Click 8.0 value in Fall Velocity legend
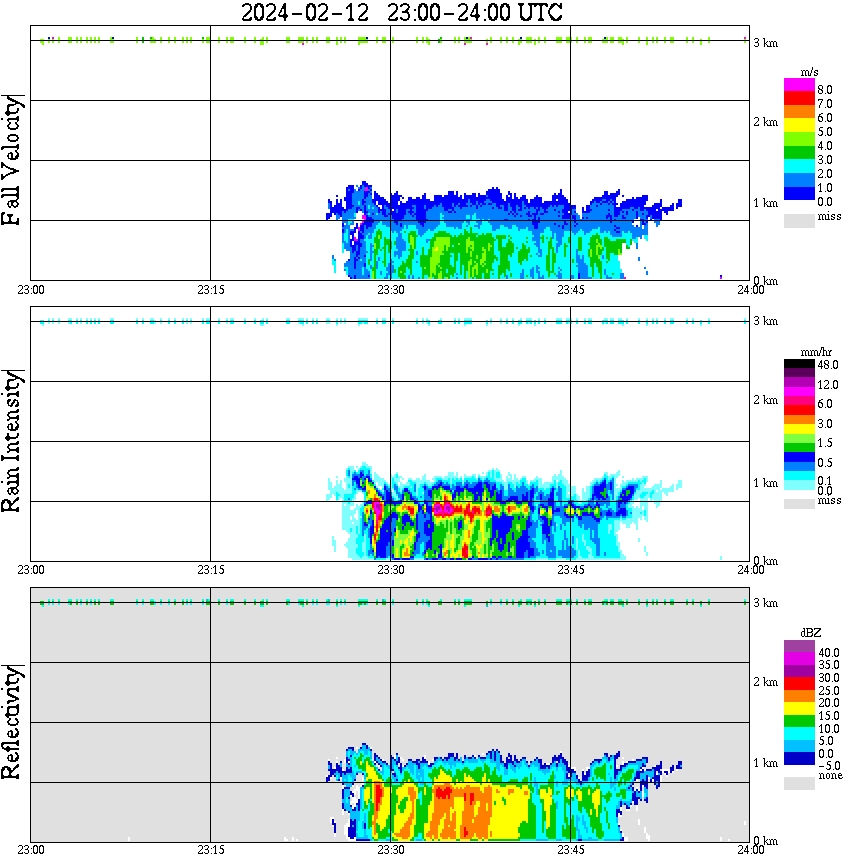The width and height of the screenshot is (850, 868). click(825, 90)
